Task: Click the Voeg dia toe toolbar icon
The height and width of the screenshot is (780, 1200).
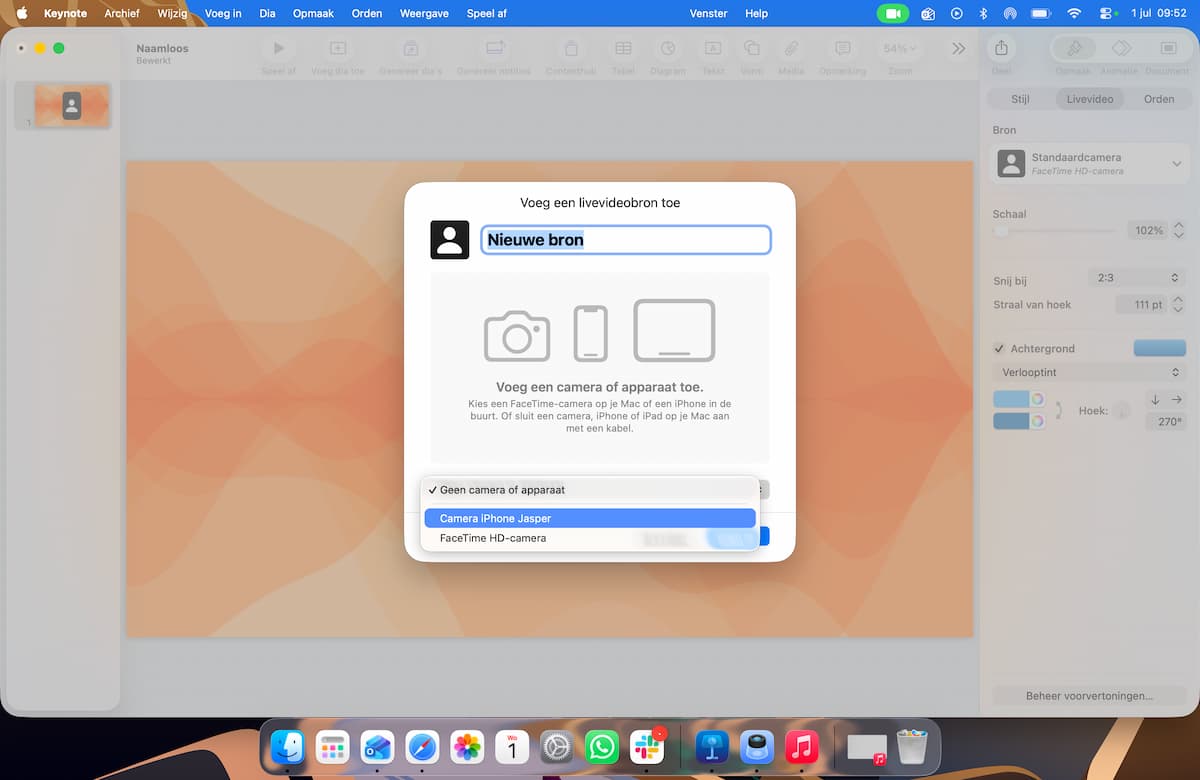Action: (x=338, y=48)
